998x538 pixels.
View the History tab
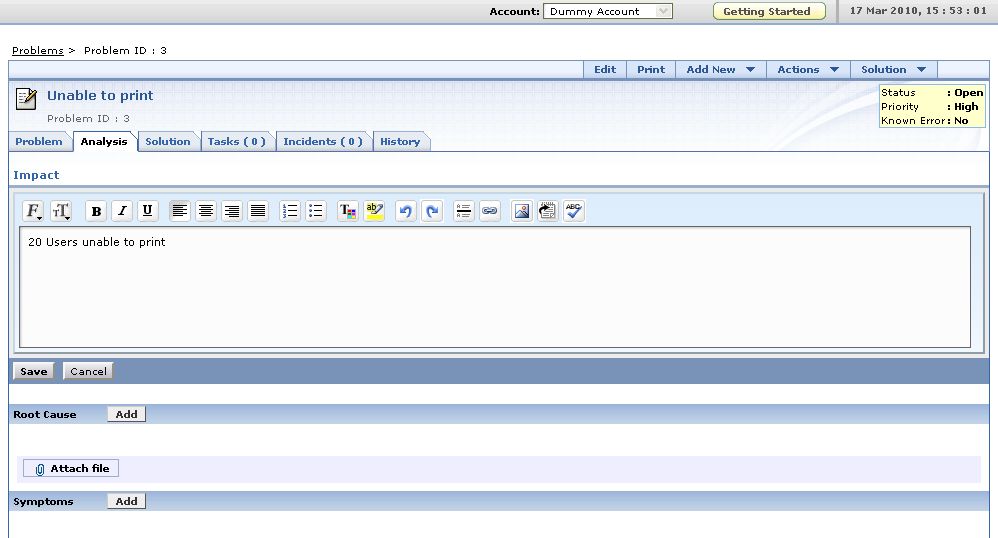click(x=400, y=141)
